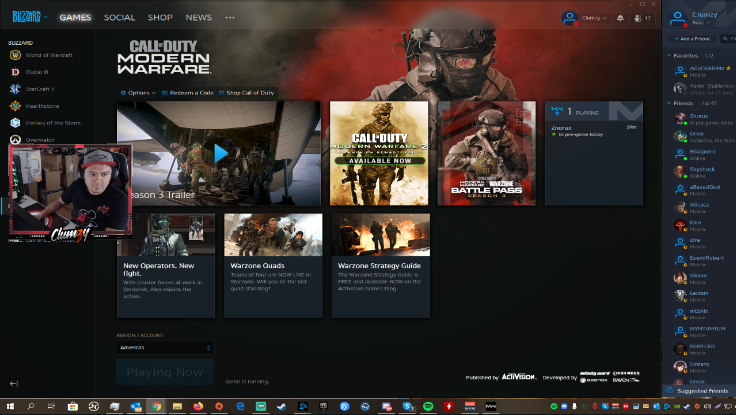The image size is (736, 415).
Task: Open Skype from the taskbar
Action: pos(407,406)
